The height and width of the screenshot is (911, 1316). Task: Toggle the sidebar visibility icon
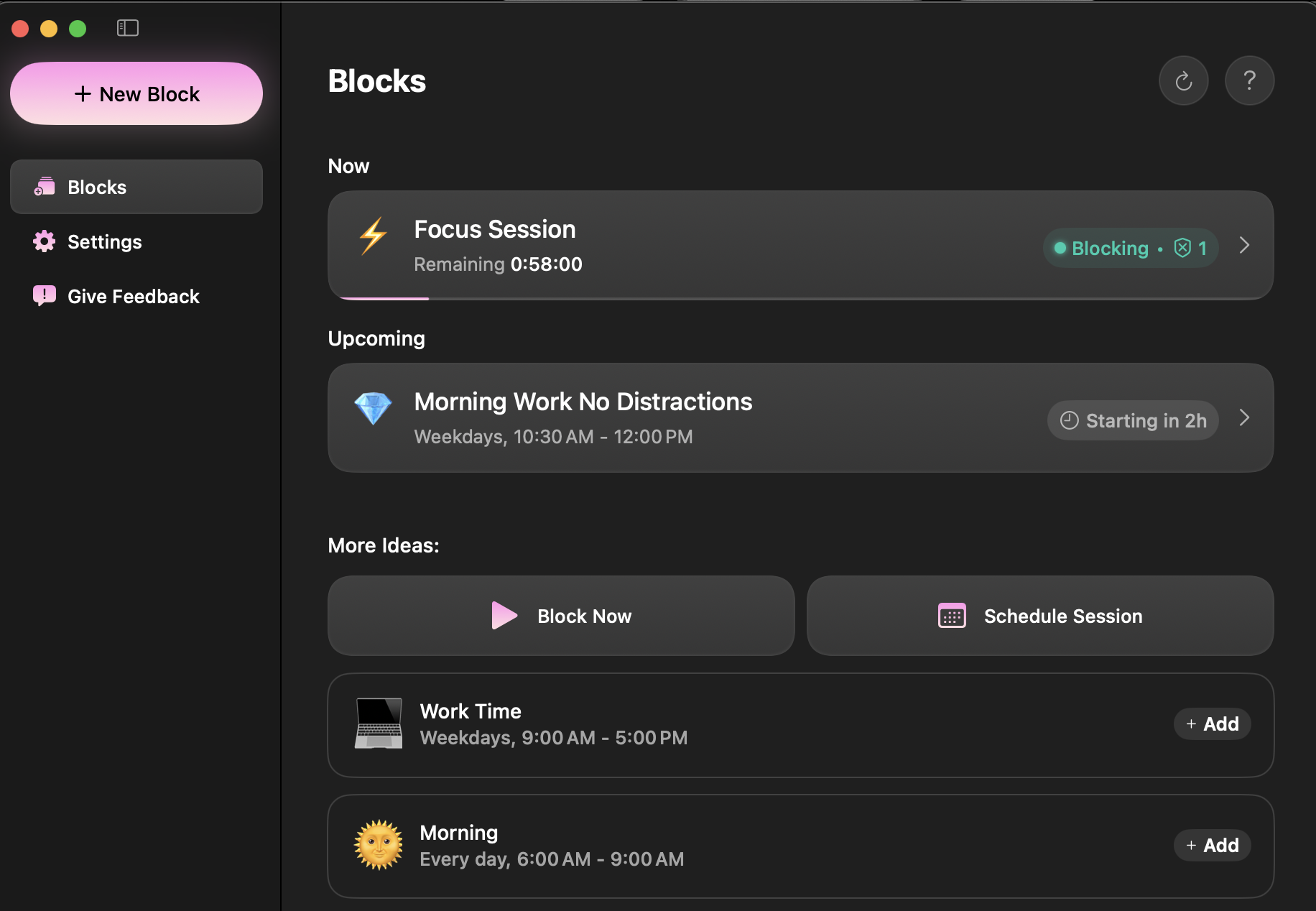click(128, 28)
